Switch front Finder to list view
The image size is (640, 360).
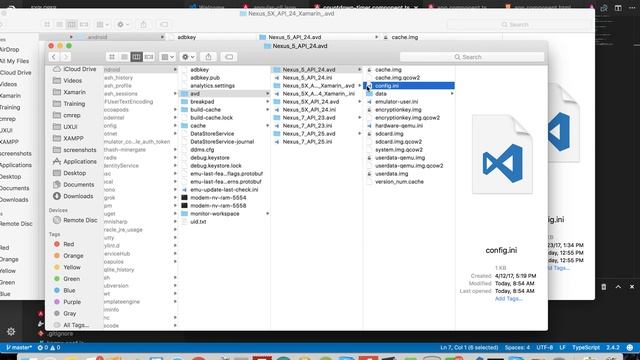[124, 57]
